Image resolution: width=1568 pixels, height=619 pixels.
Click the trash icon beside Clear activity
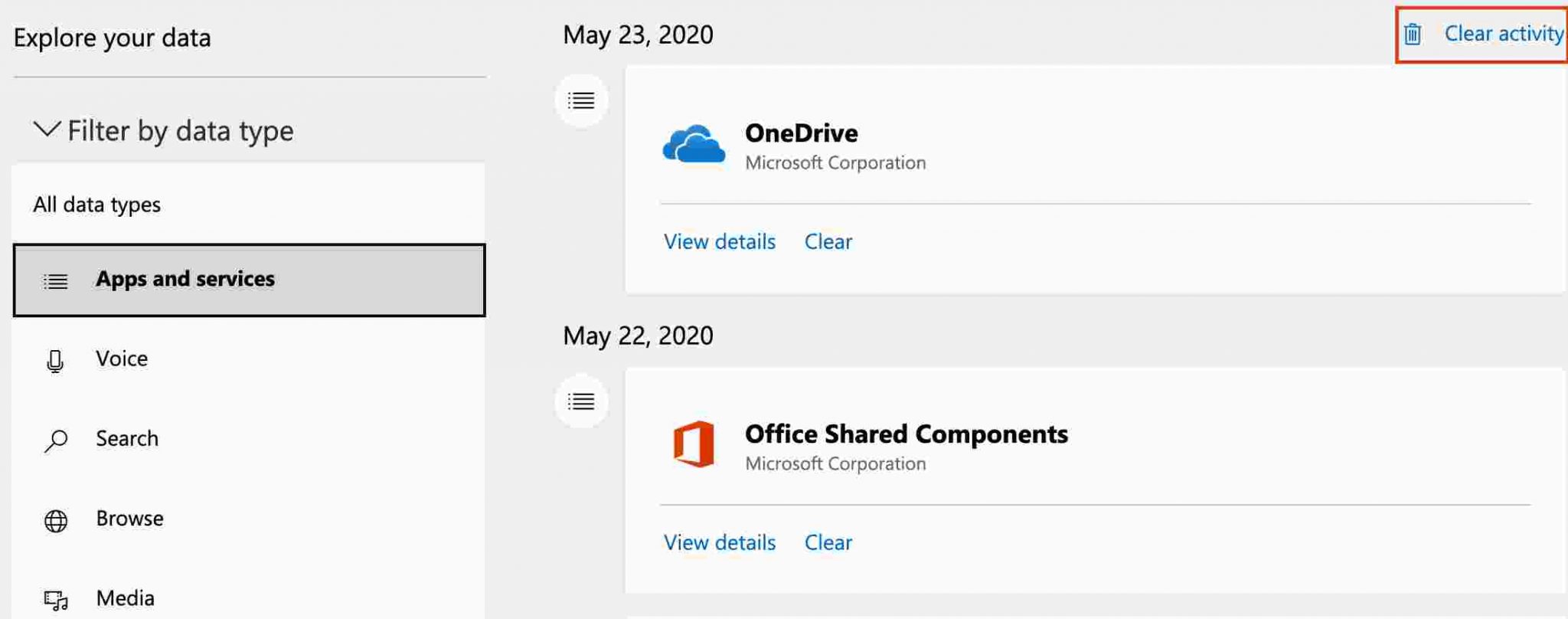(1412, 34)
